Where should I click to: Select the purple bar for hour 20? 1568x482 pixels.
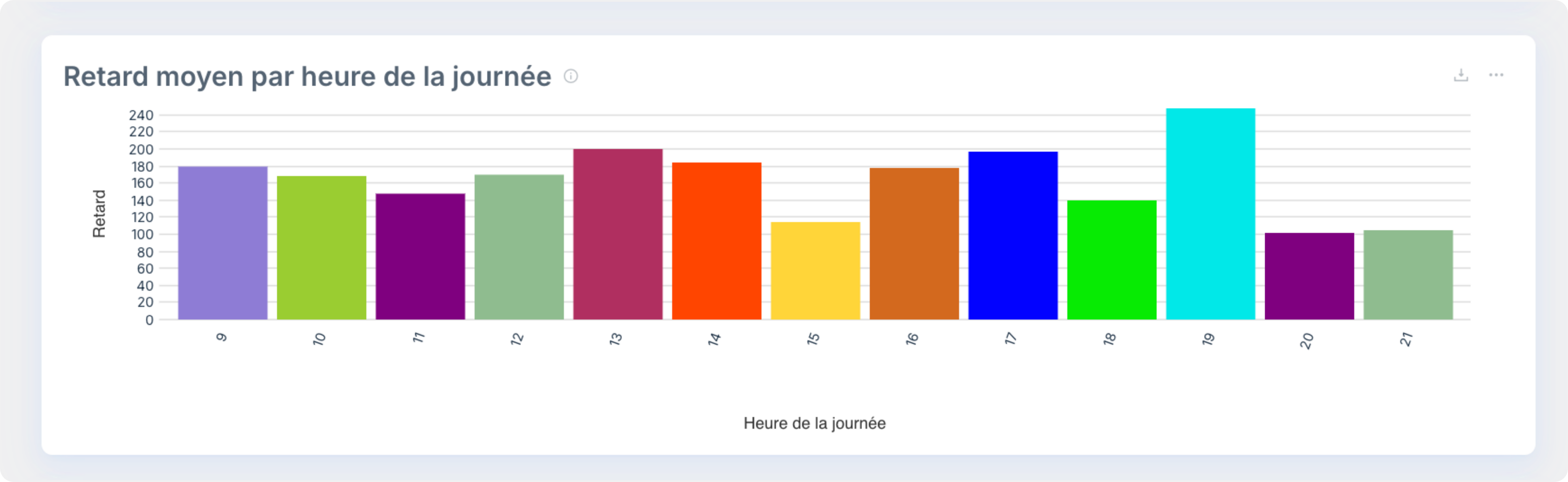tap(1309, 276)
